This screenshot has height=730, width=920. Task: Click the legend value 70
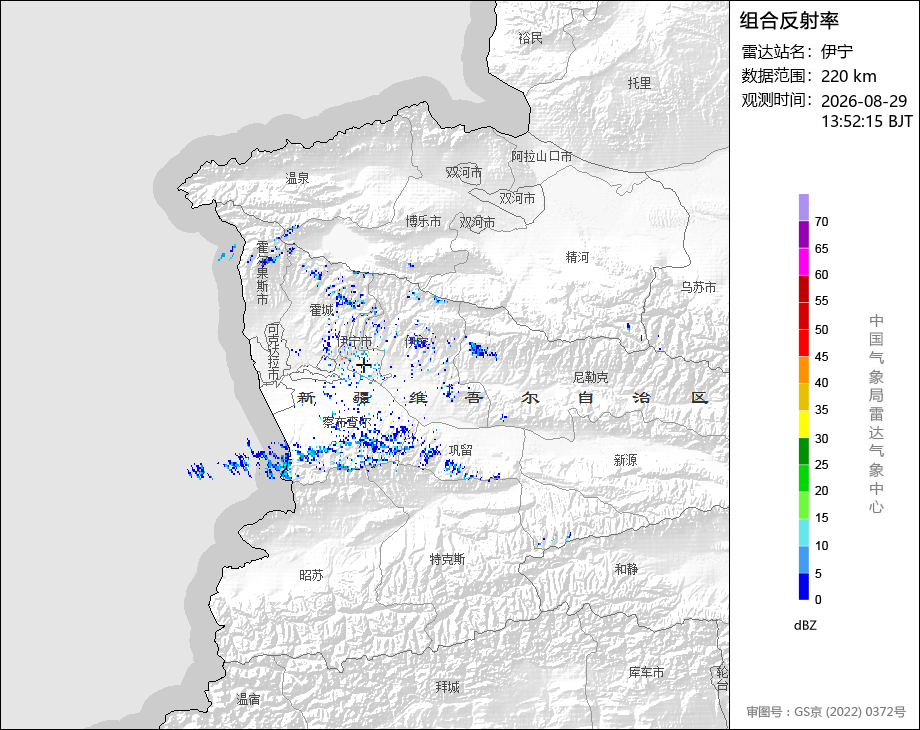click(821, 222)
